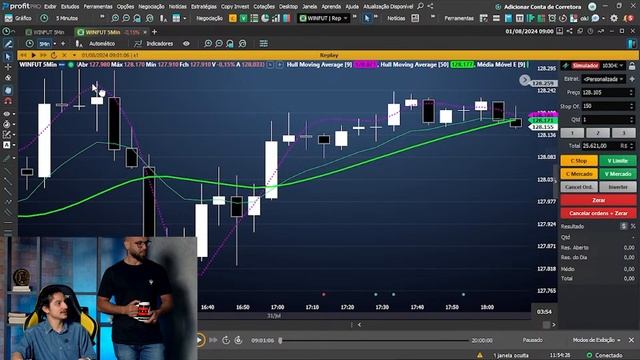Click the V Mercado button
Viewport: 640px width, 360px height.
coord(617,174)
